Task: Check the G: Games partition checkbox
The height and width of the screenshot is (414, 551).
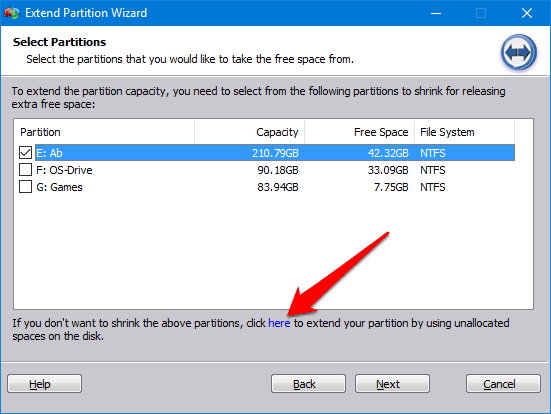Action: (25, 186)
